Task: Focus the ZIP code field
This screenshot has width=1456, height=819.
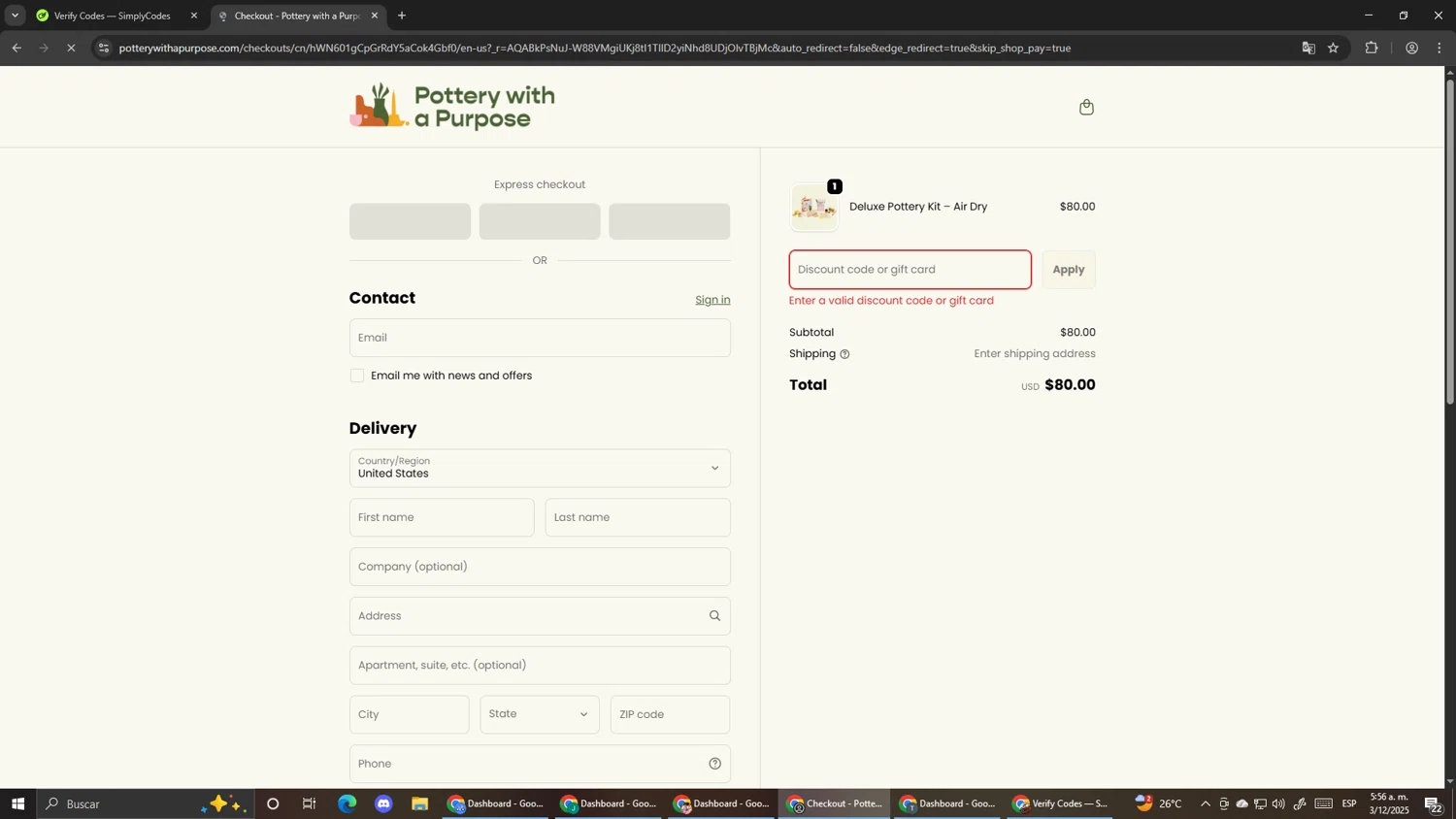Action: [x=670, y=714]
